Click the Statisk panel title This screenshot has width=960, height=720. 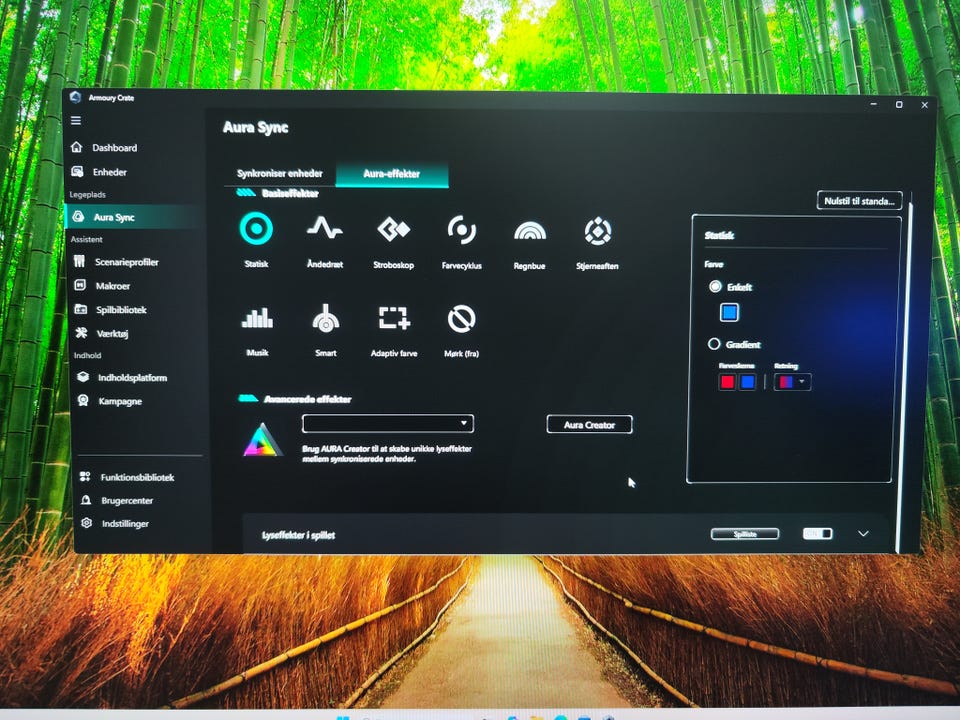719,236
